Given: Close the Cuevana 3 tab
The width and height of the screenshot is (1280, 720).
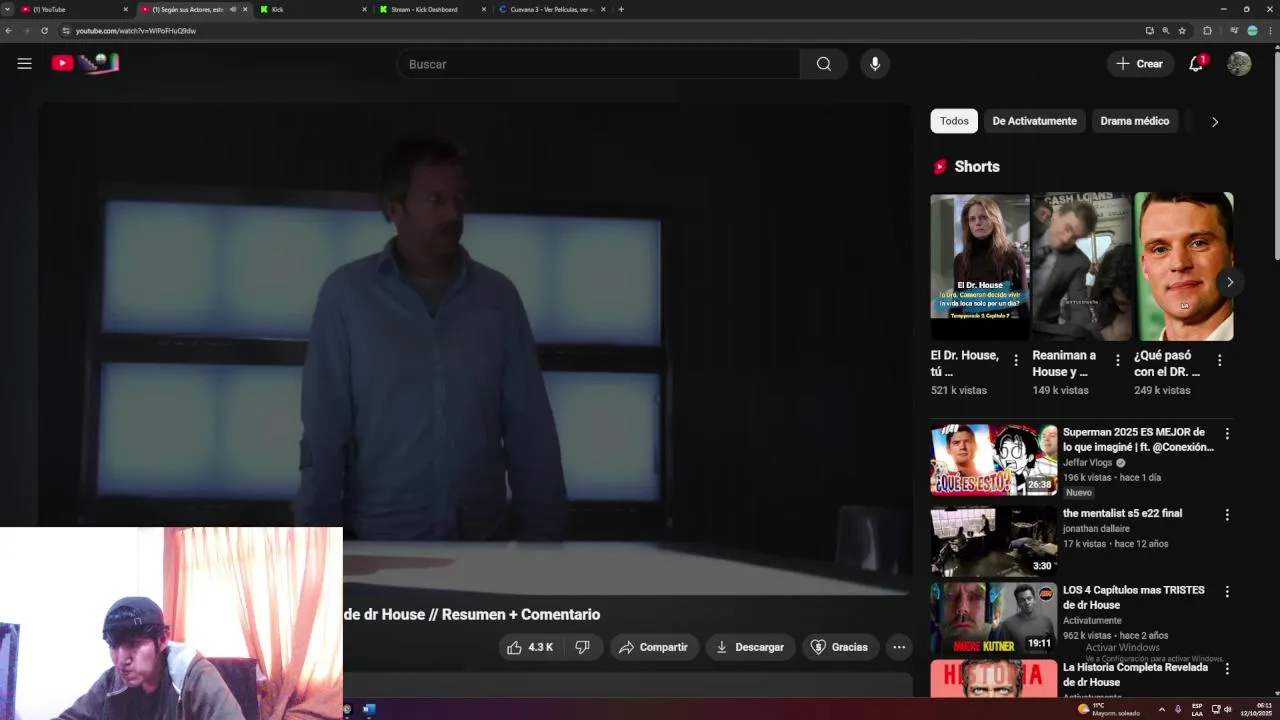Looking at the screenshot, I should pos(603,9).
